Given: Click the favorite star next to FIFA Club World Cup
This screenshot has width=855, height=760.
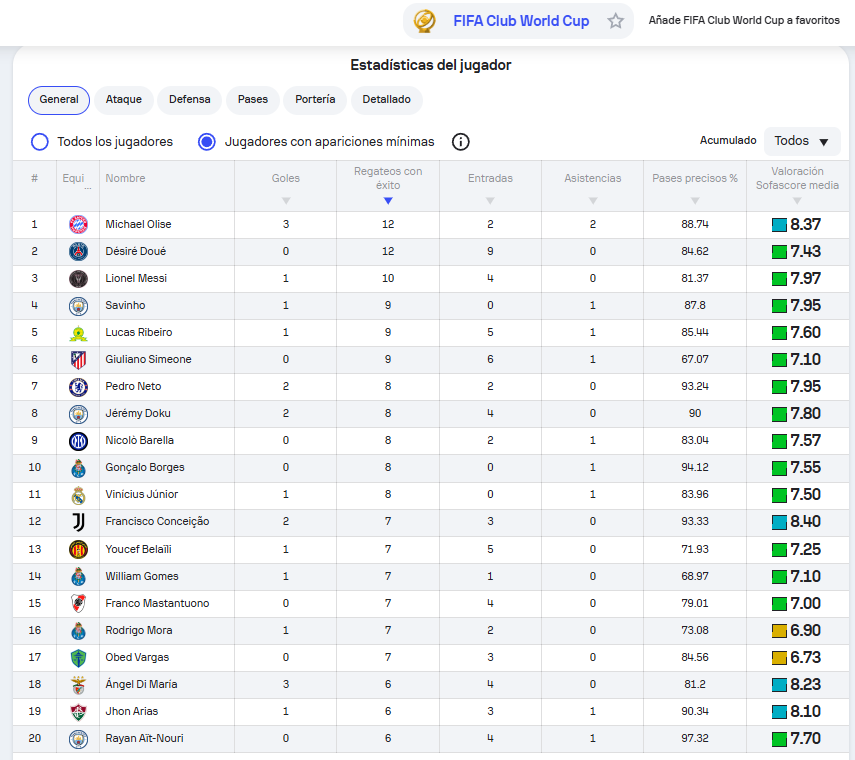Looking at the screenshot, I should tap(616, 21).
